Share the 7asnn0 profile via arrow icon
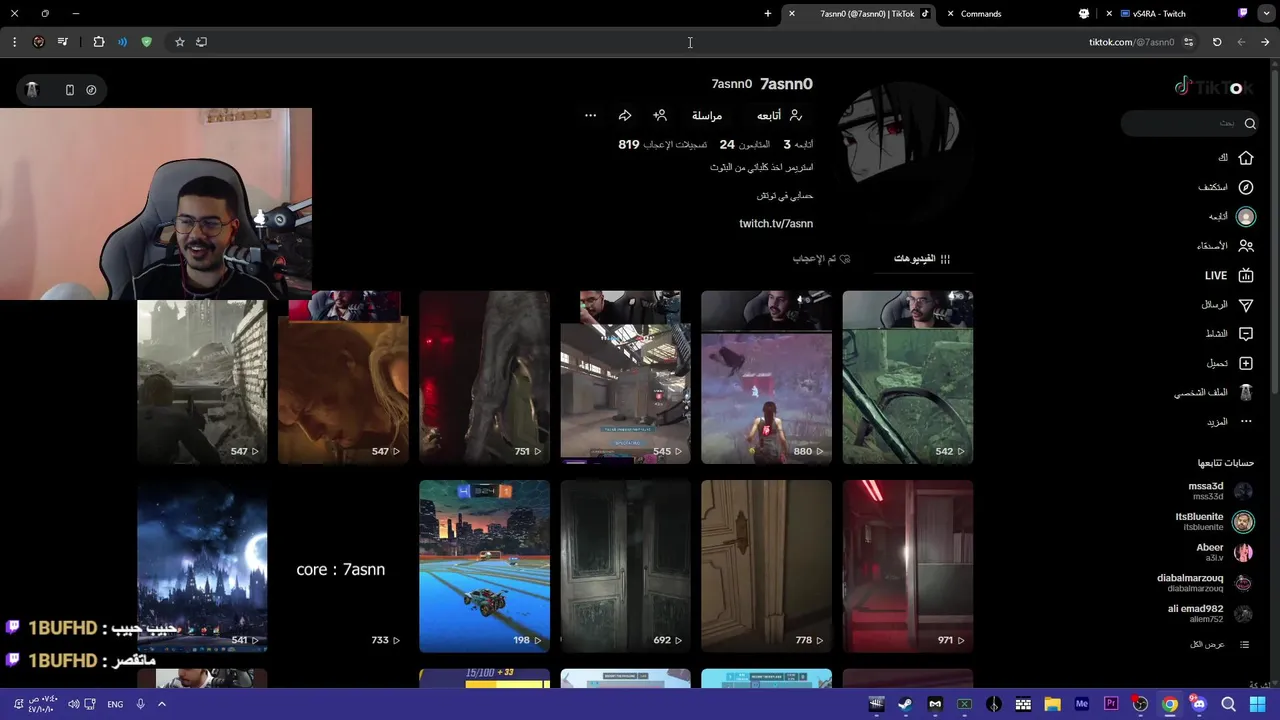Screen dimensions: 1280x720 pos(625,116)
